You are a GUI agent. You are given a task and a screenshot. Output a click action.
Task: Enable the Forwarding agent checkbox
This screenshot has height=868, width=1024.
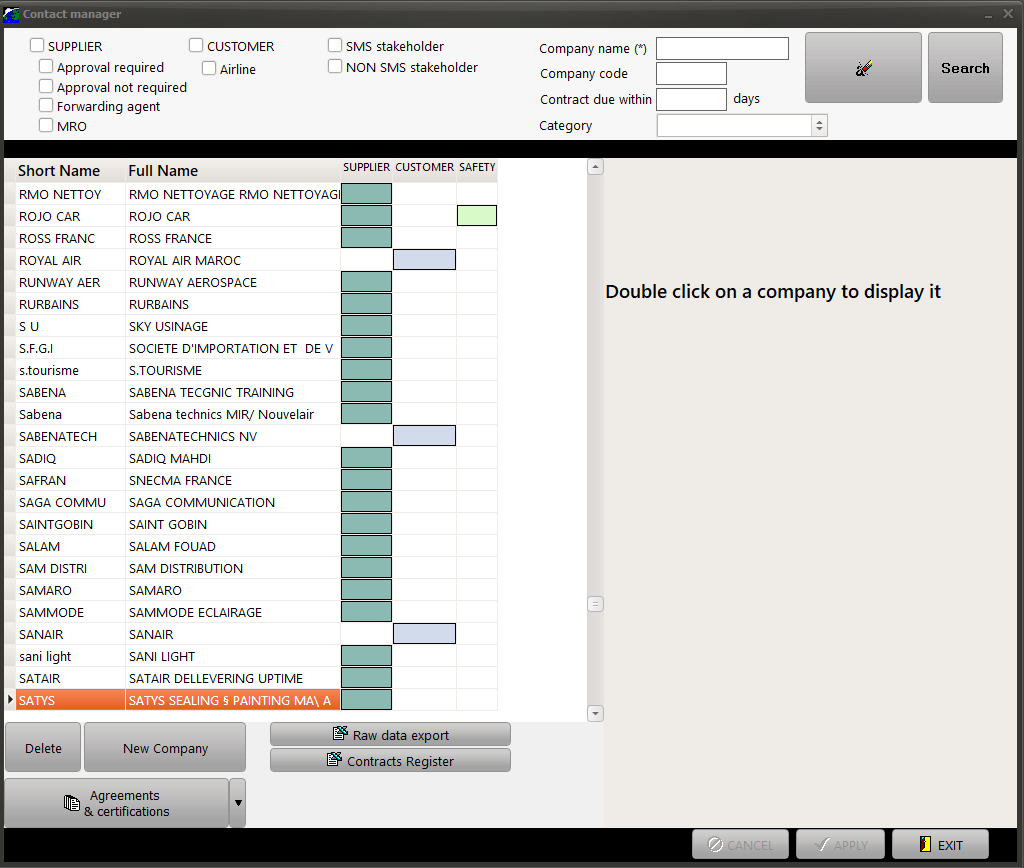(46, 105)
